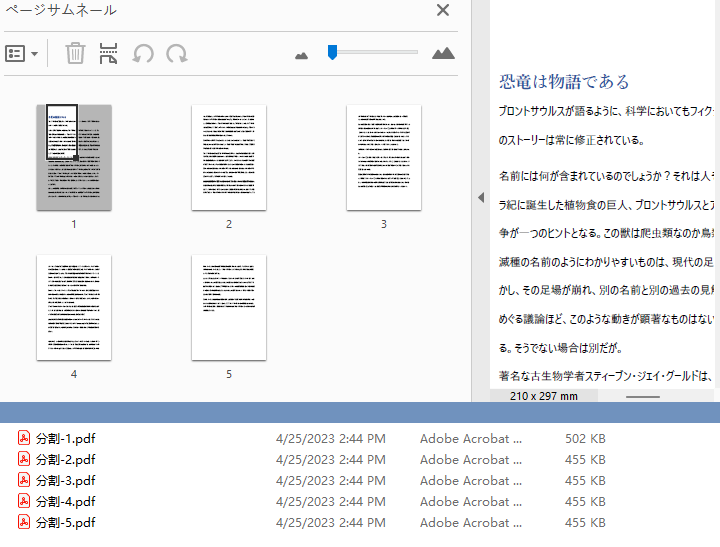Click the 455 KB size of 分割-5.pdf
Screen dimensions: 720x547
[585, 523]
